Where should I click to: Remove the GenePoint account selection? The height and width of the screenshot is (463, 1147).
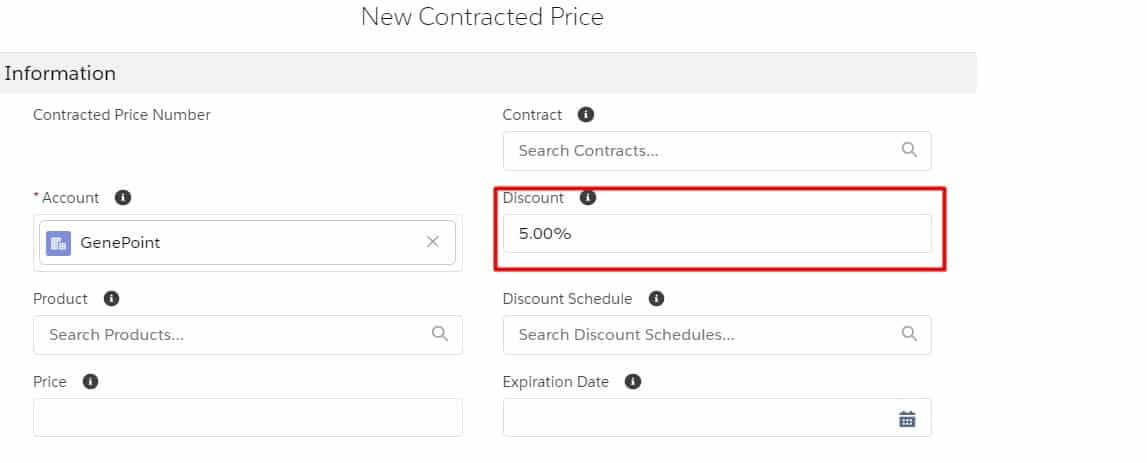(x=433, y=242)
